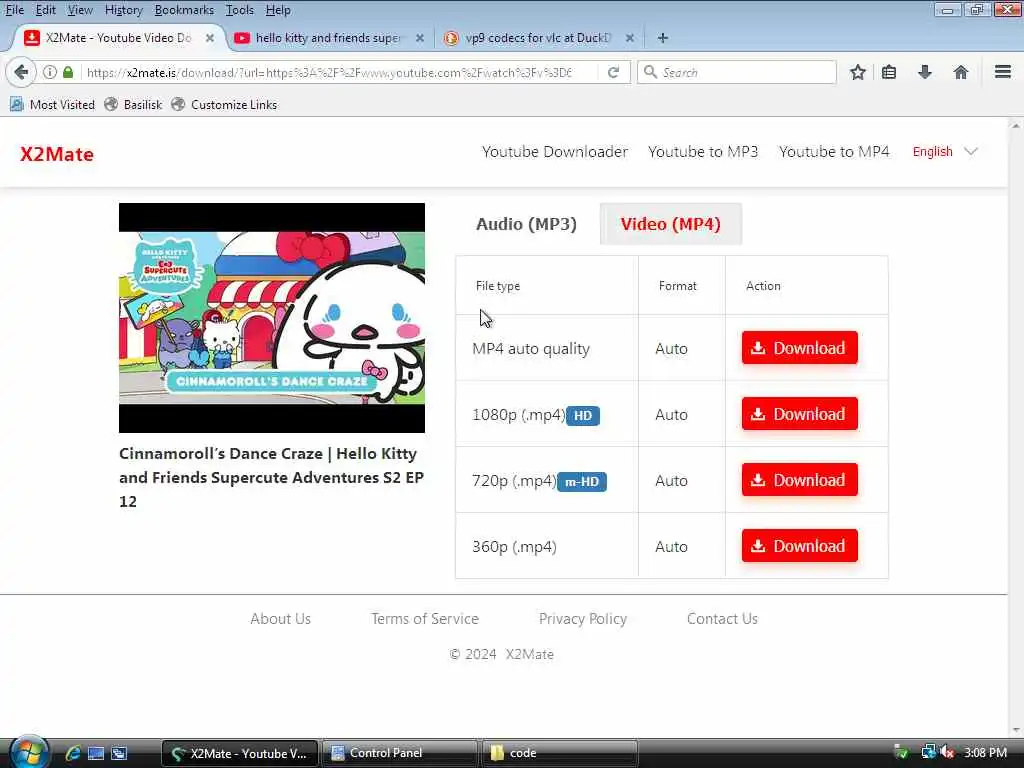
Task: Click the m-HD badge on 720p row
Action: tap(581, 481)
